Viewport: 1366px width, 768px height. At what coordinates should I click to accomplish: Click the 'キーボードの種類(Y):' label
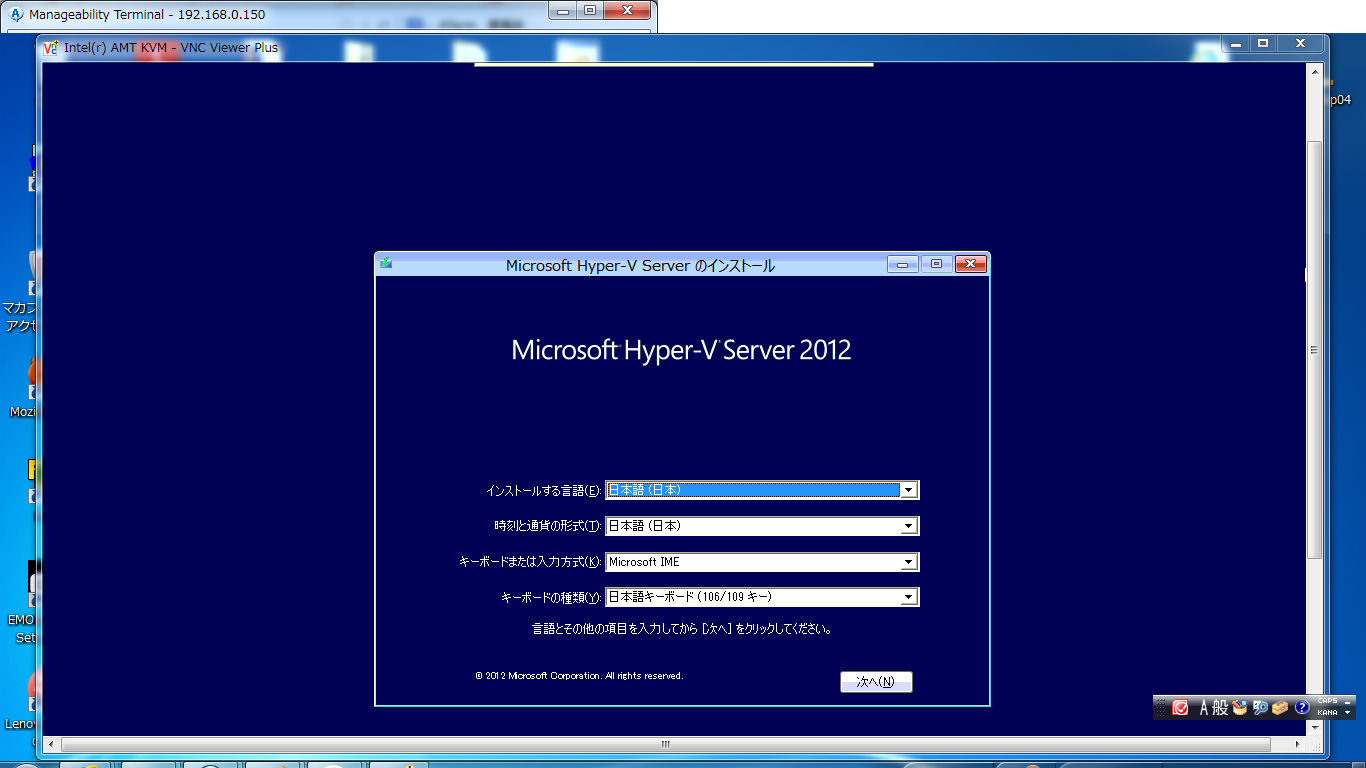tap(551, 598)
